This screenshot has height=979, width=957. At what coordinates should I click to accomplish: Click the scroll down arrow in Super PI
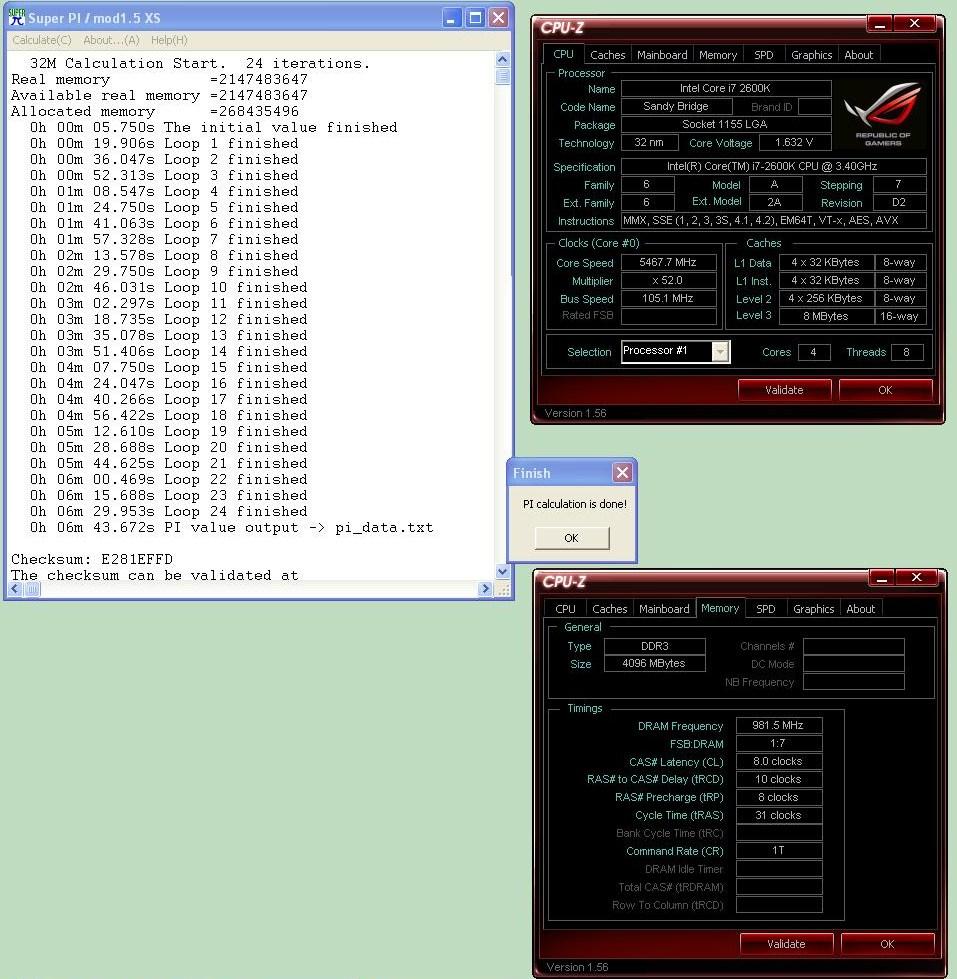(503, 571)
